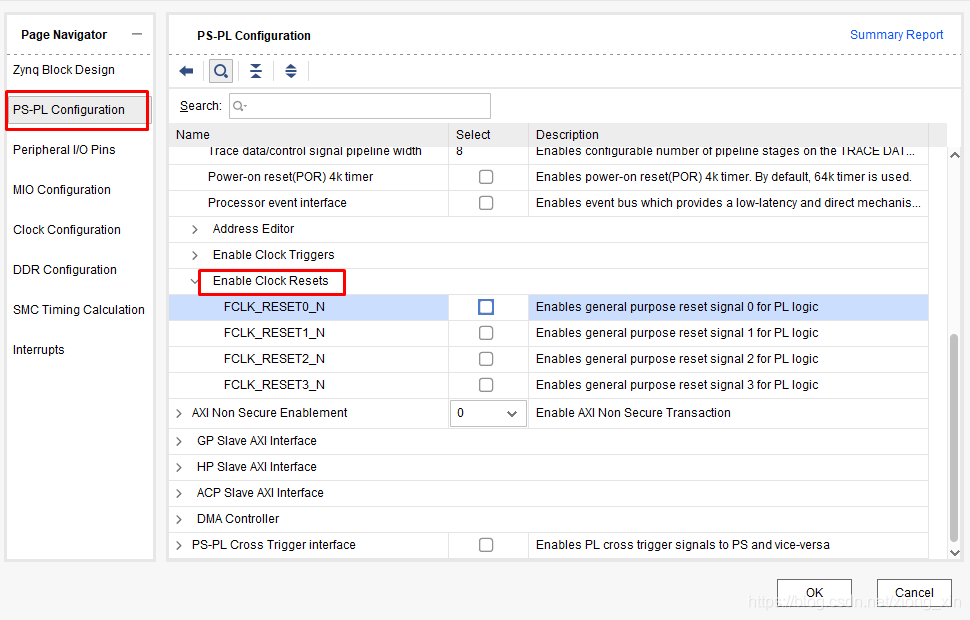Click the 'HP Slave AXI Interface' label

[257, 467]
